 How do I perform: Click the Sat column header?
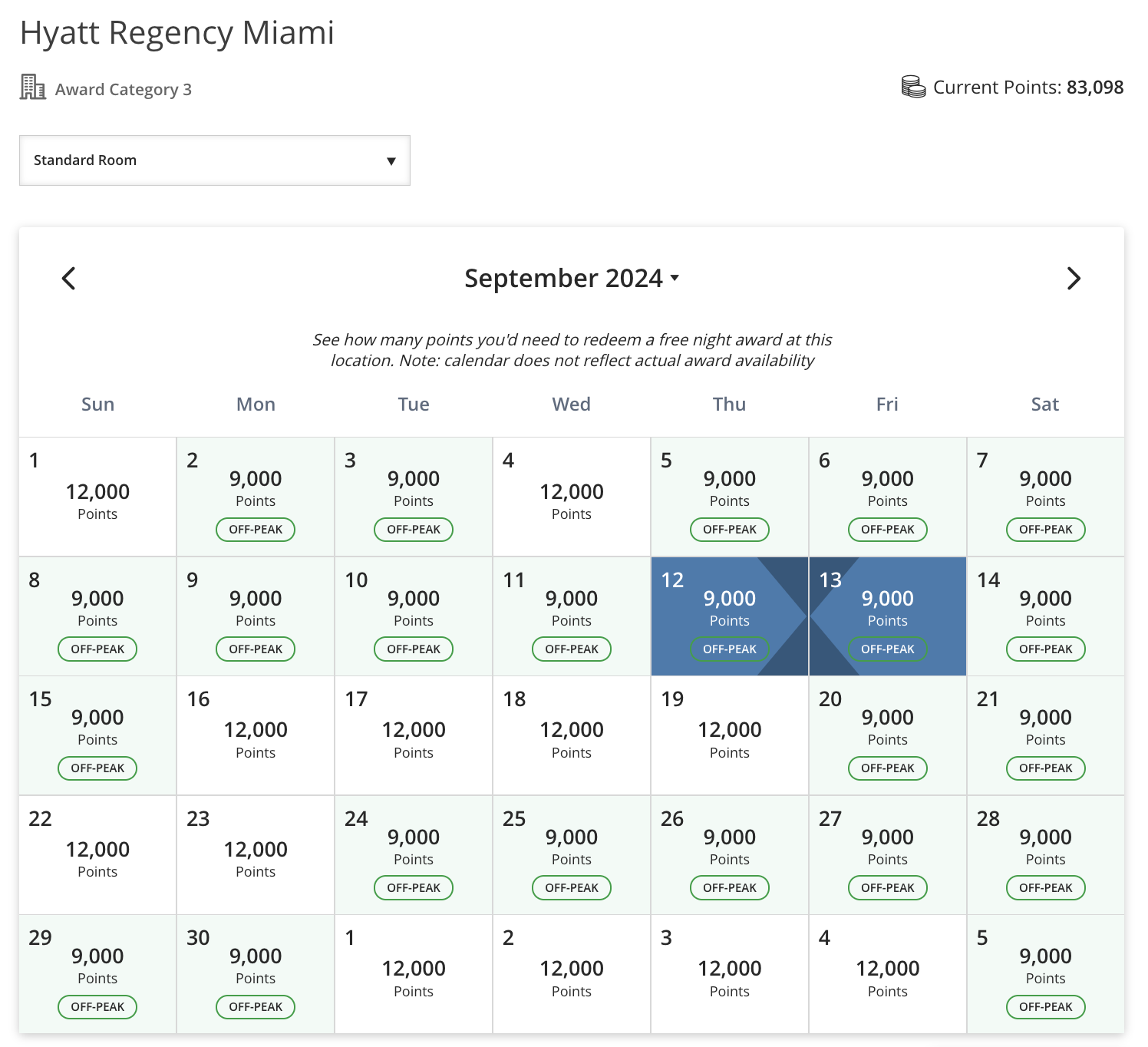point(1046,405)
